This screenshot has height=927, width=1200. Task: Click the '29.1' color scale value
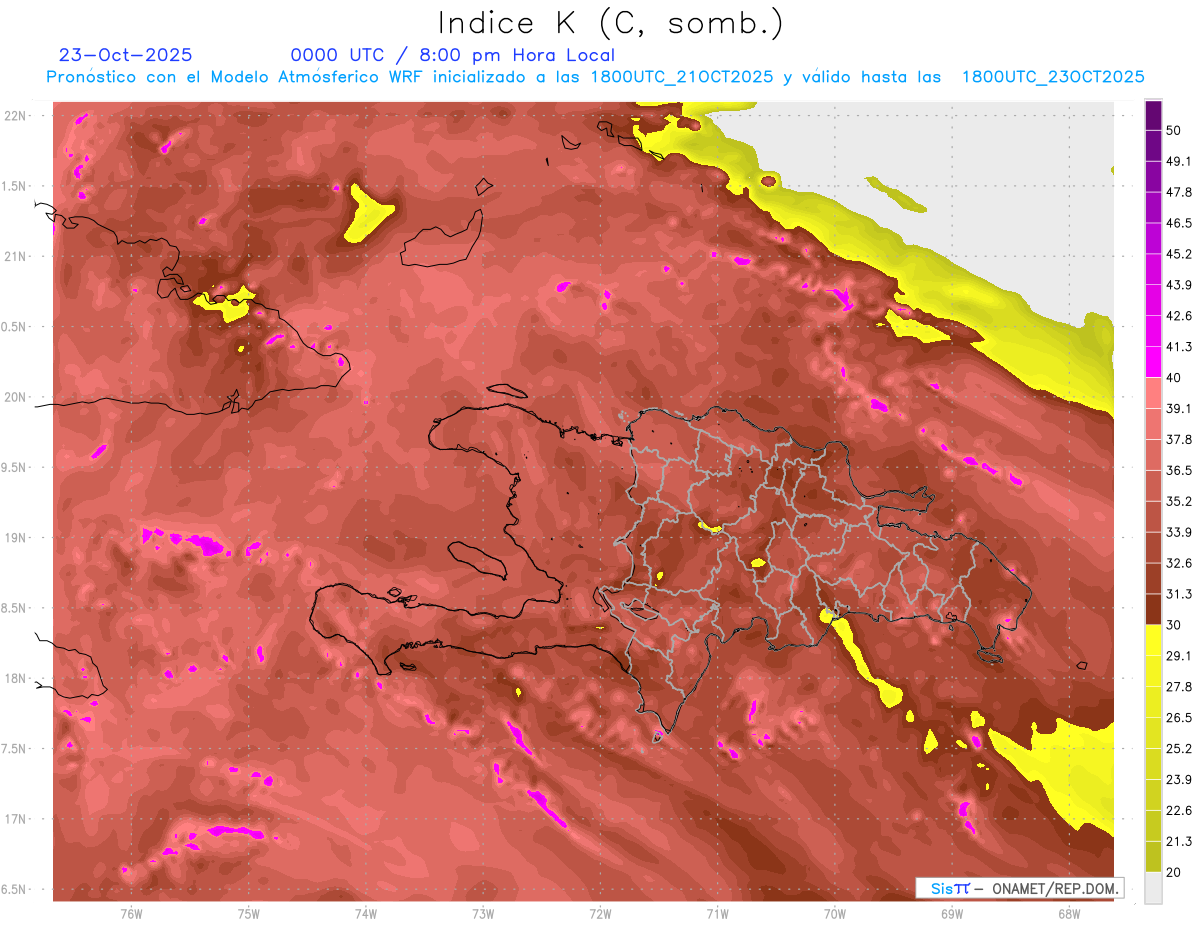tap(1180, 656)
